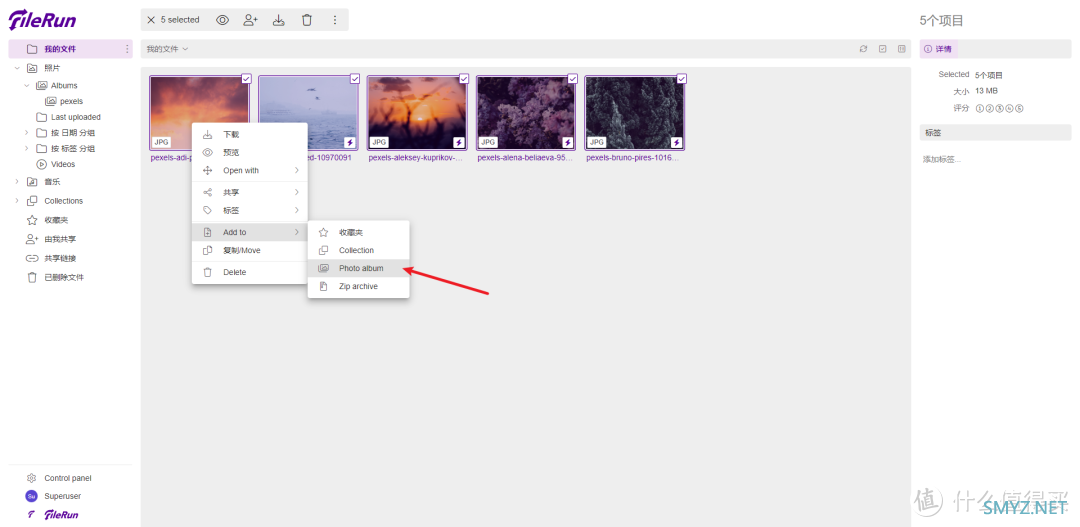The image size is (1080, 527).
Task: Open the 详情 details tab
Action: (x=938, y=49)
